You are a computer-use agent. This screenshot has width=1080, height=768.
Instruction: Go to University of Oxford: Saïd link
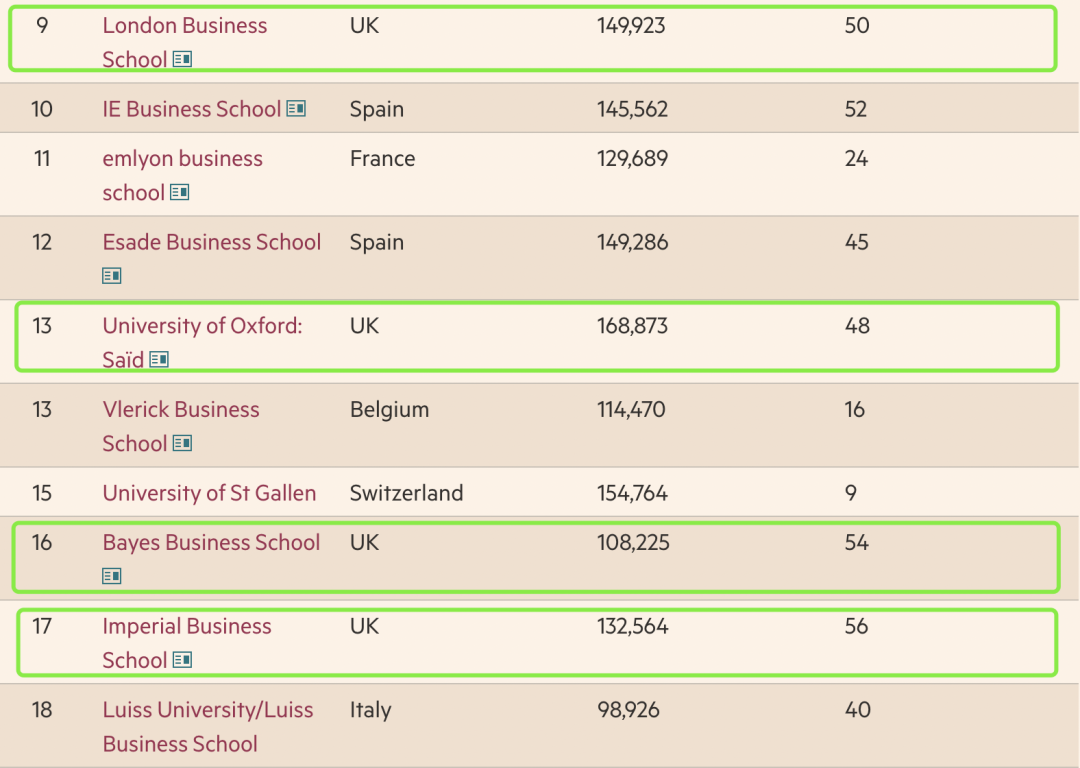[202, 342]
